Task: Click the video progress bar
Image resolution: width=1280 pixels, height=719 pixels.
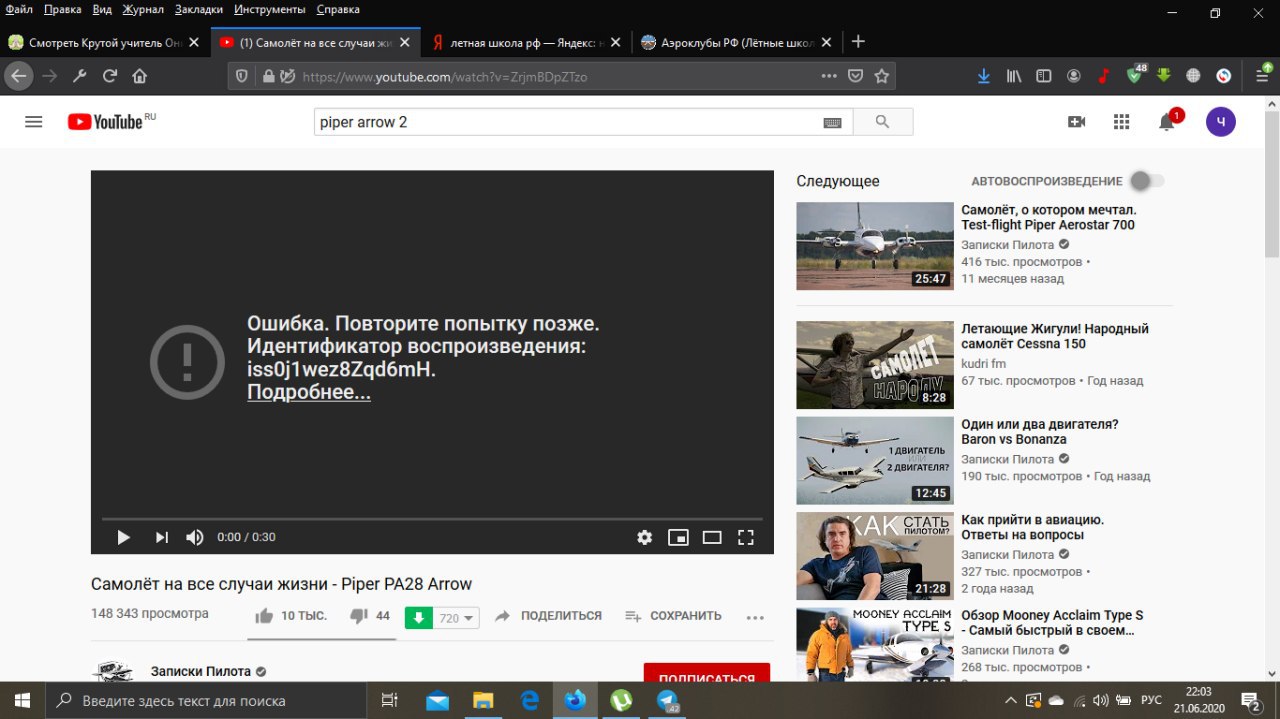Action: pos(432,519)
